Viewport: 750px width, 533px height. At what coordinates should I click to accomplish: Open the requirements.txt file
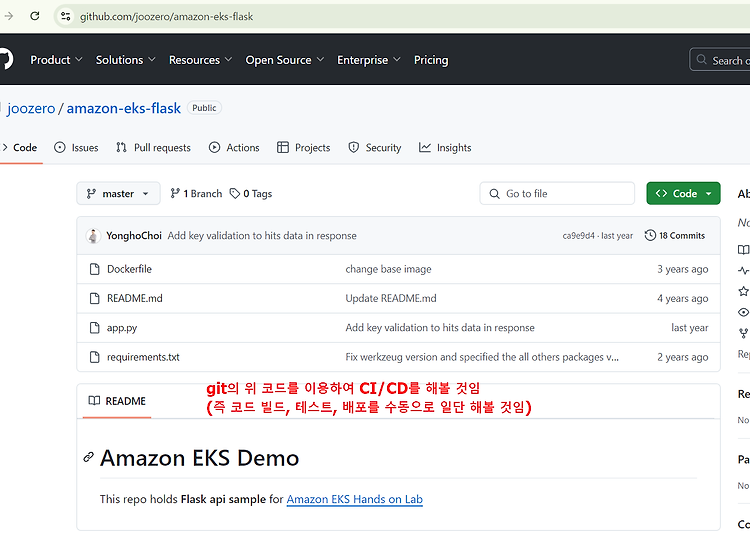[x=143, y=357]
